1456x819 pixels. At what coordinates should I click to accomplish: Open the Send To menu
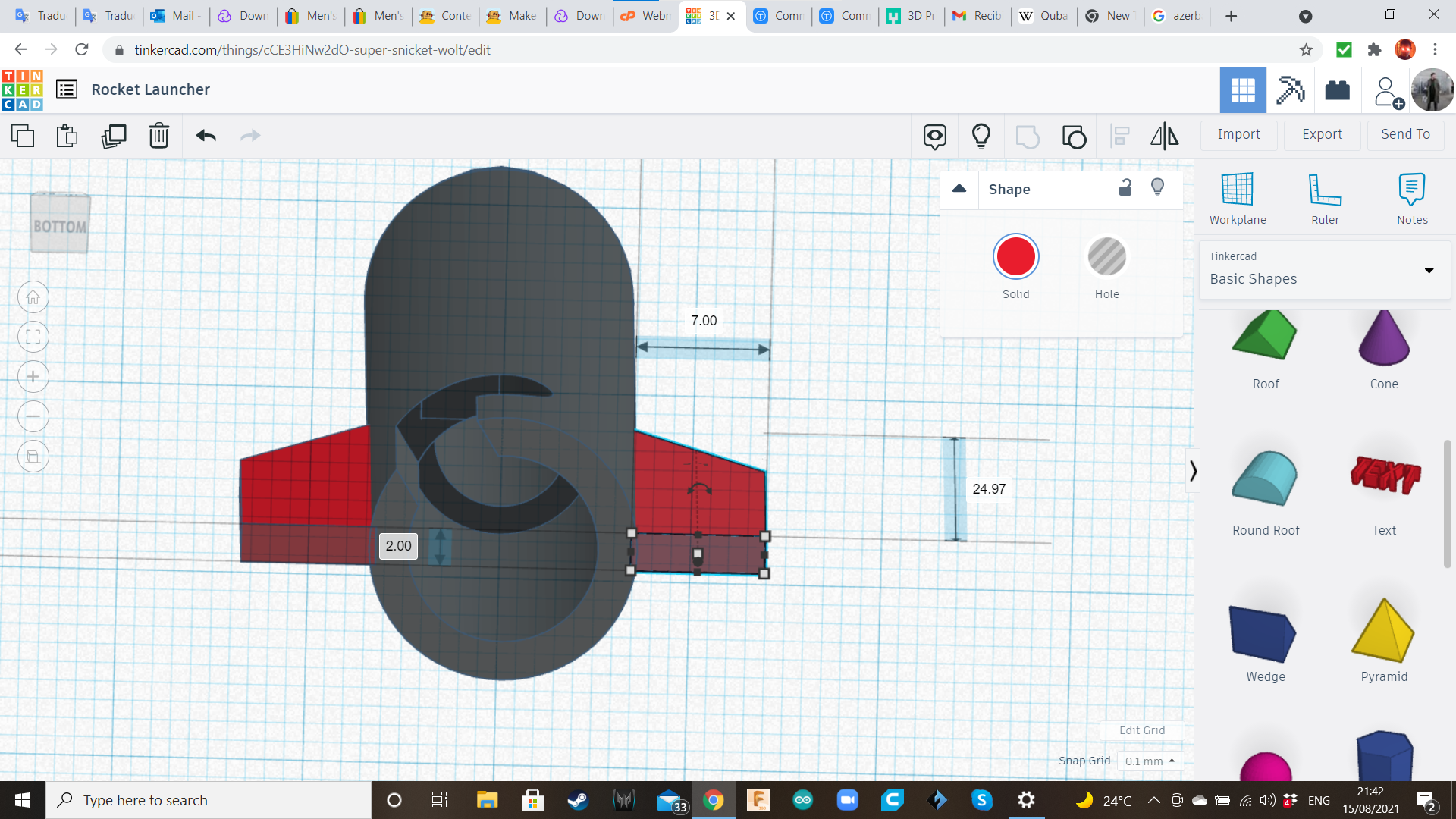coord(1405,134)
